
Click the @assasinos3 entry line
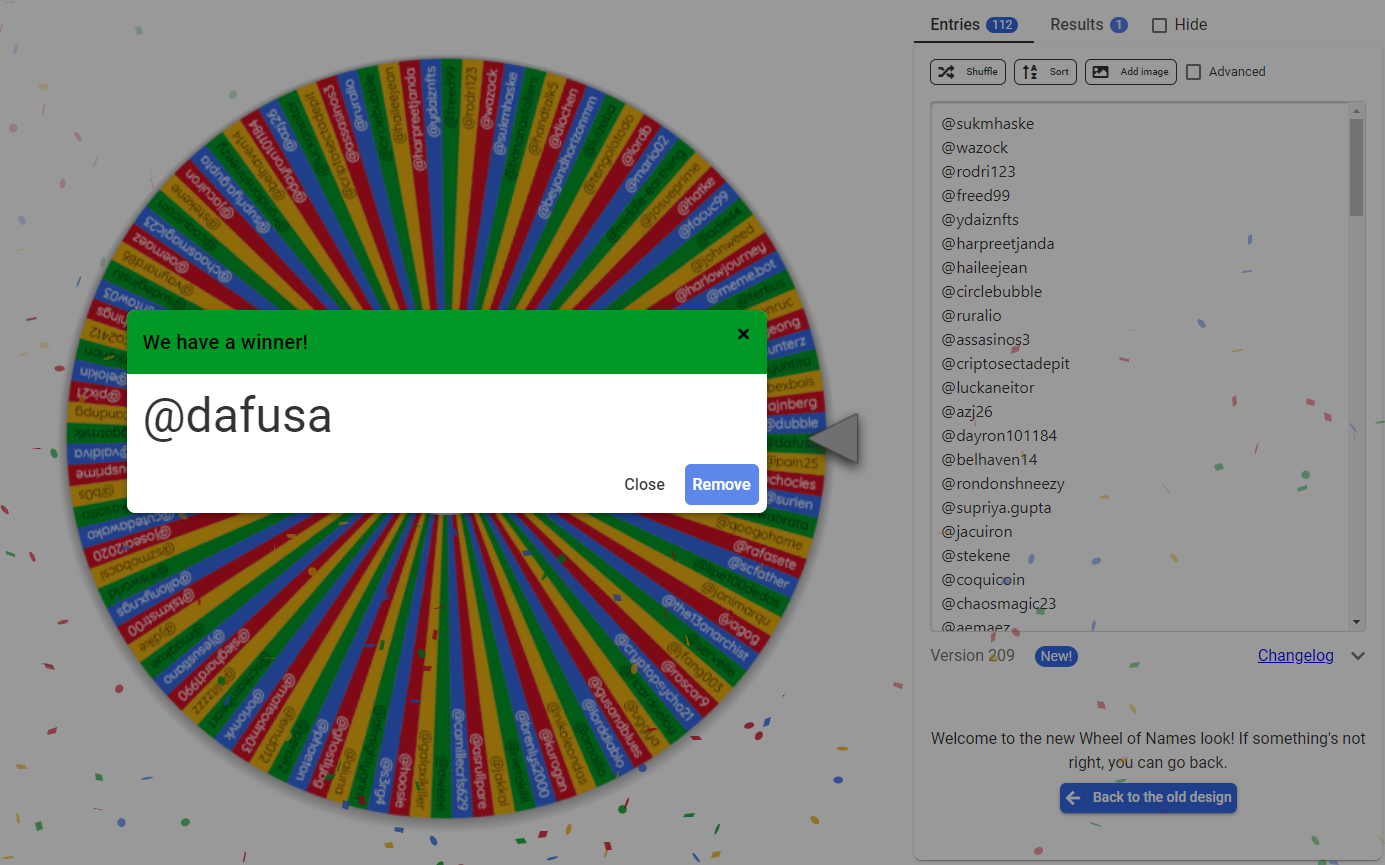985,340
